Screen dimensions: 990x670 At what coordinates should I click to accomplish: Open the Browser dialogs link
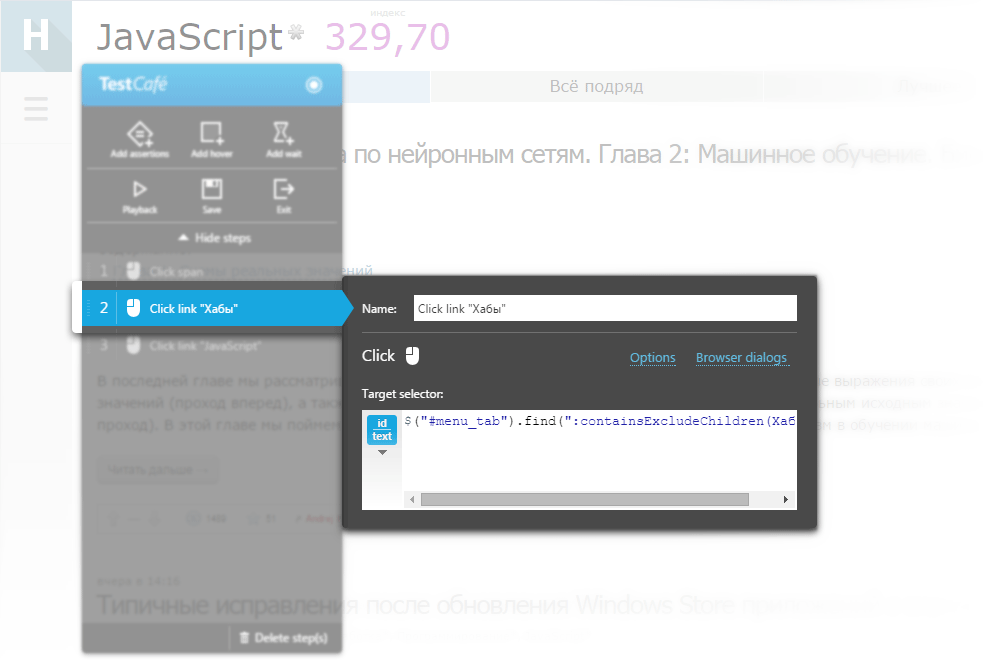pyautogui.click(x=741, y=357)
